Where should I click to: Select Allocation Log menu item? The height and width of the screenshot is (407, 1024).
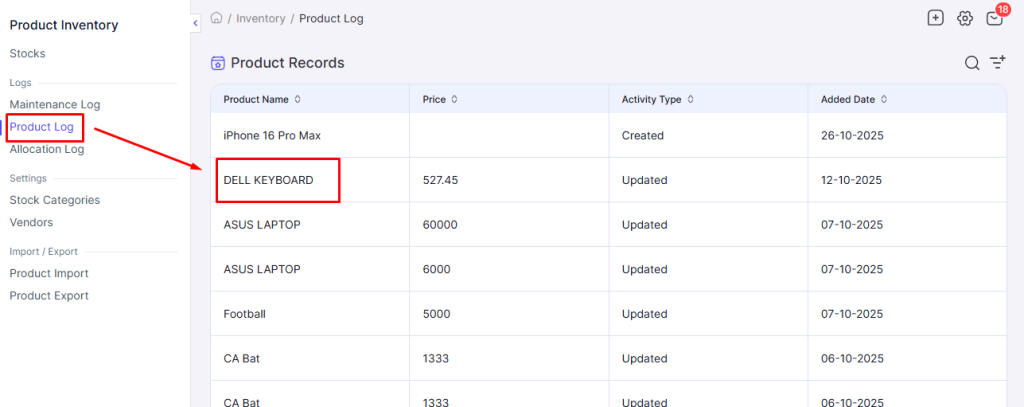[47, 149]
